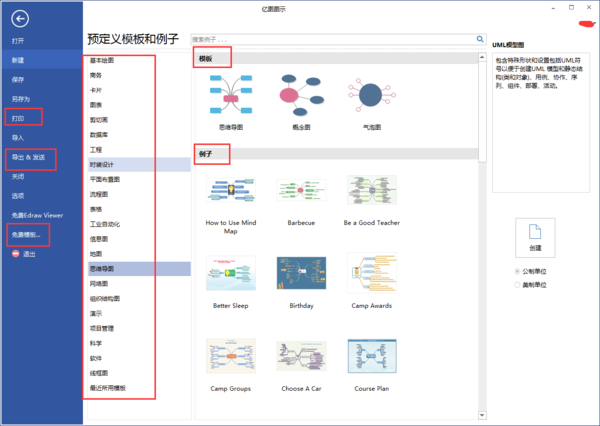Select 新建 in the sidebar

[41, 60]
